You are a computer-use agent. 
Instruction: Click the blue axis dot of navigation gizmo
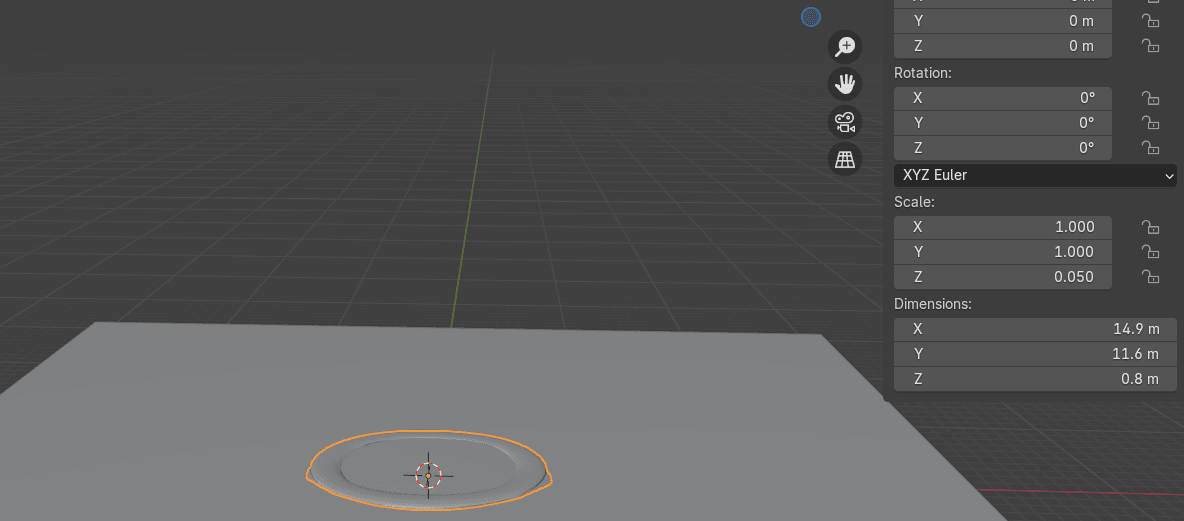811,16
